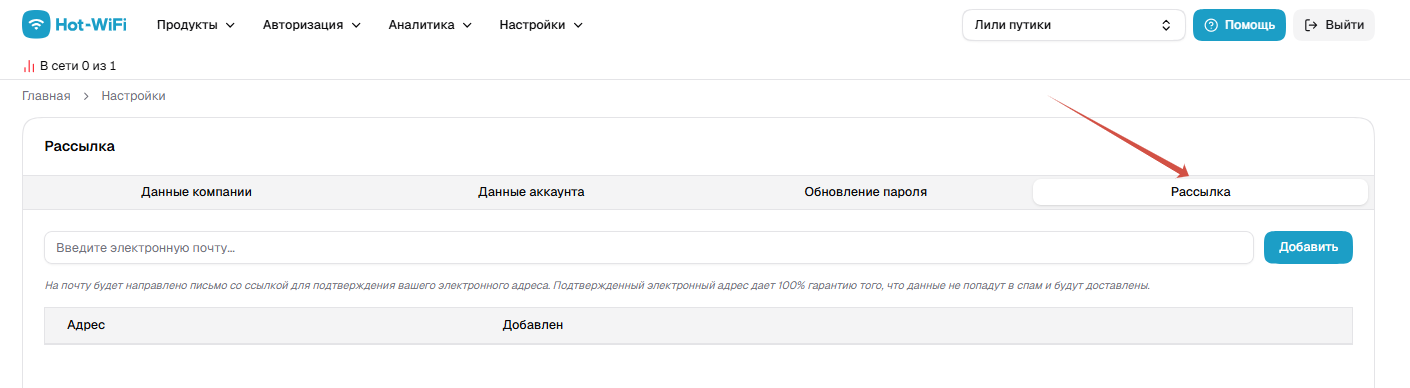Click the Добавлен column header
This screenshot has width=1410, height=388.
(x=533, y=325)
